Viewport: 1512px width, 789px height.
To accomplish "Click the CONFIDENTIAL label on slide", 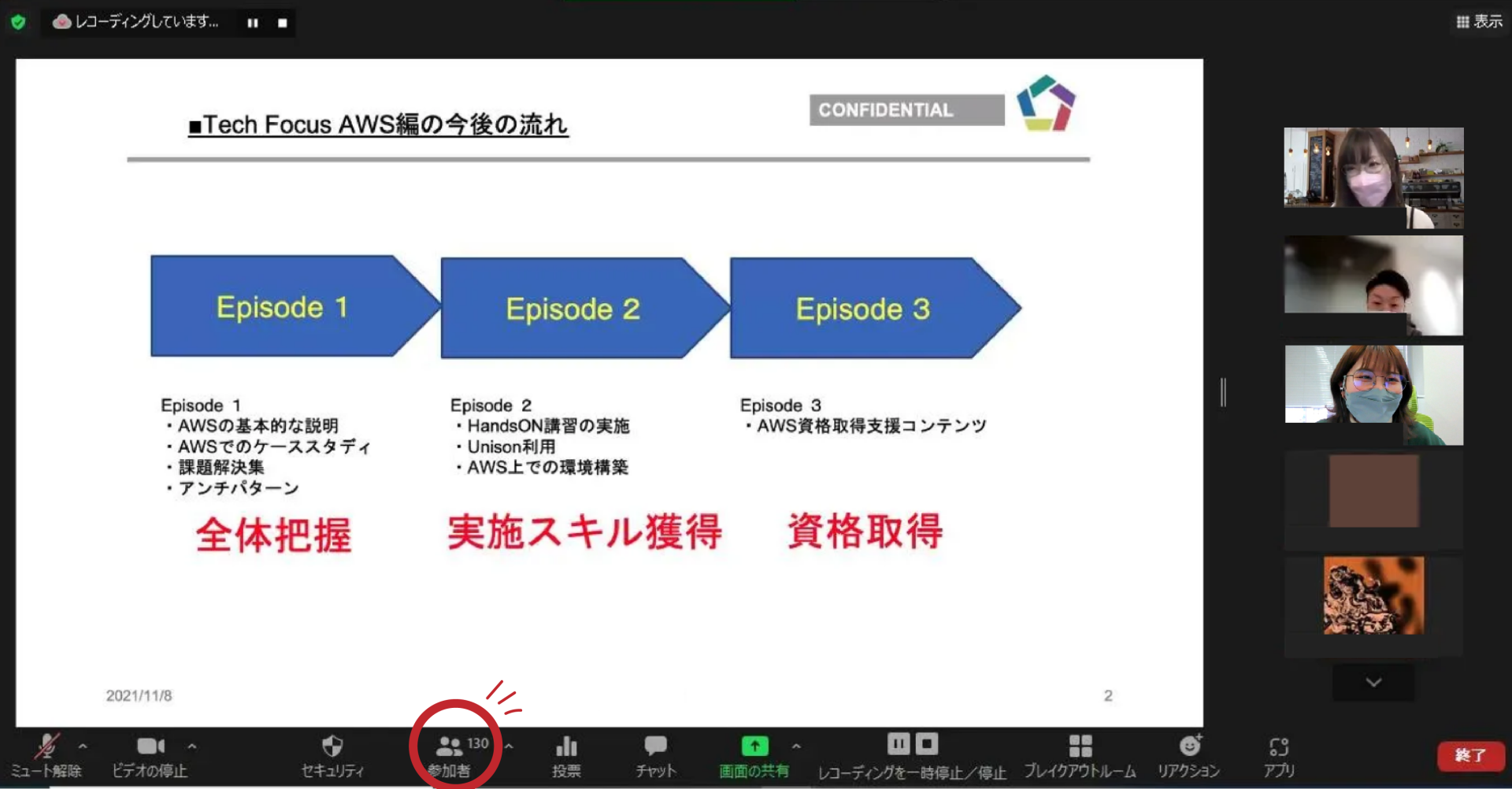I will point(906,110).
